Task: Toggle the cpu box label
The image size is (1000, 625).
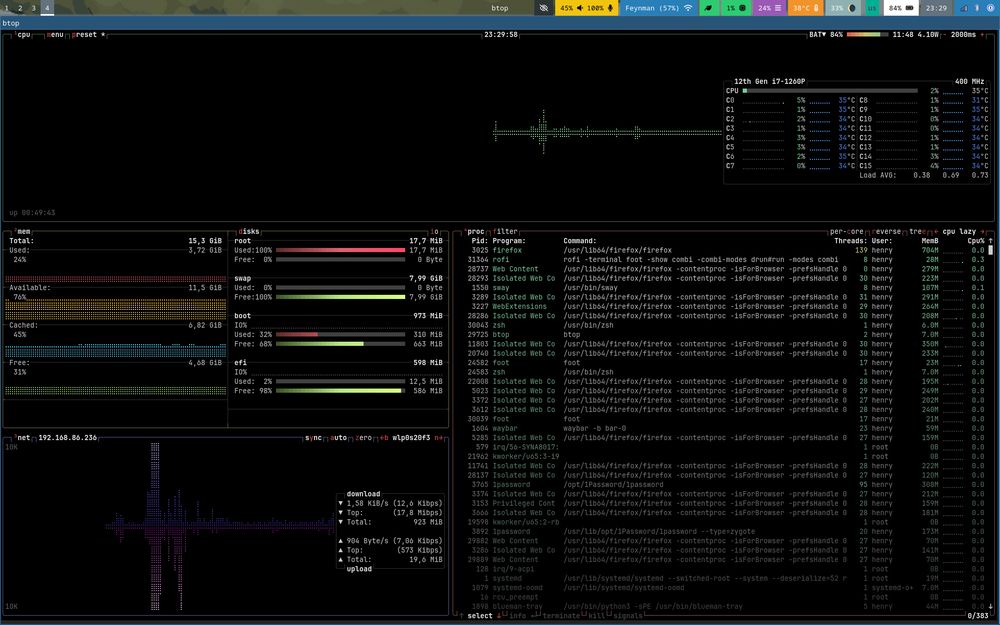Action: coord(22,34)
